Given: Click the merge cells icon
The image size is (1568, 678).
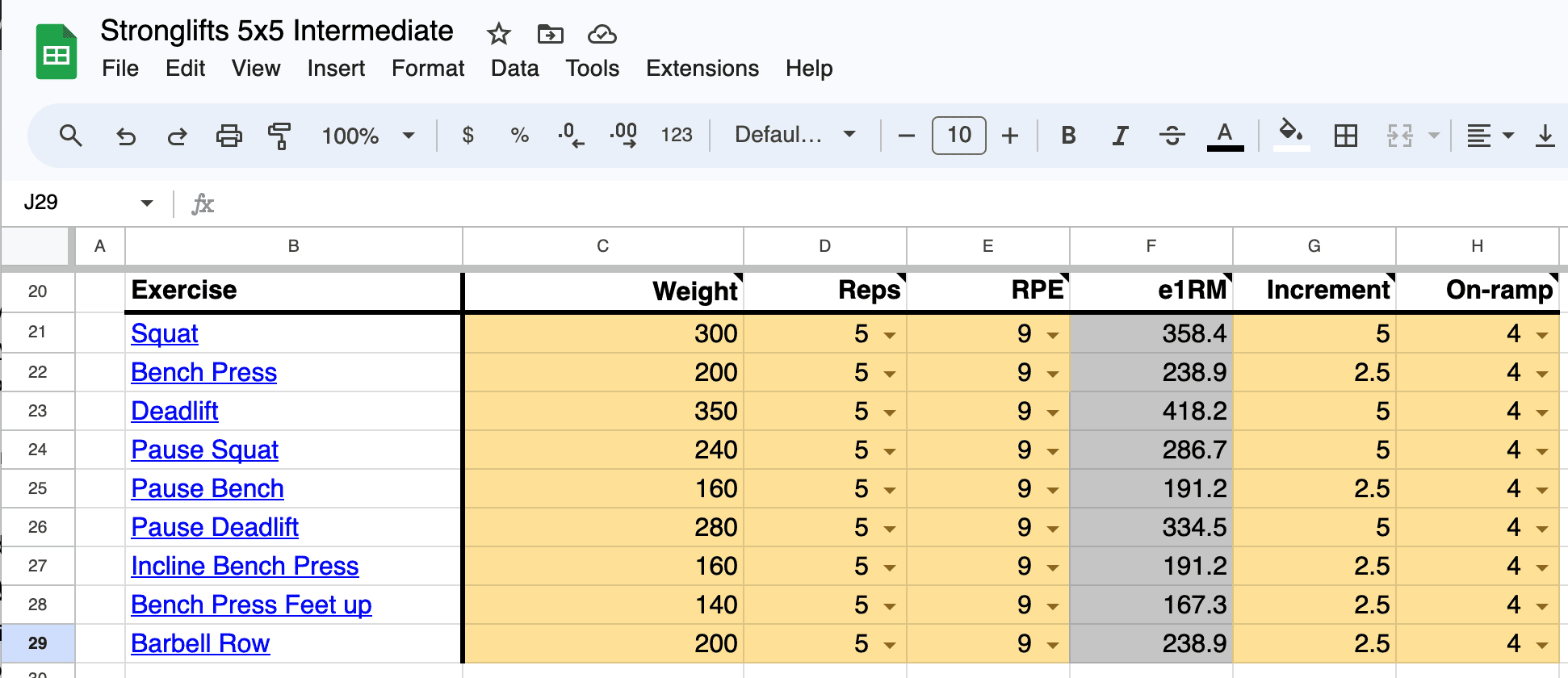Looking at the screenshot, I should pyautogui.click(x=1400, y=136).
